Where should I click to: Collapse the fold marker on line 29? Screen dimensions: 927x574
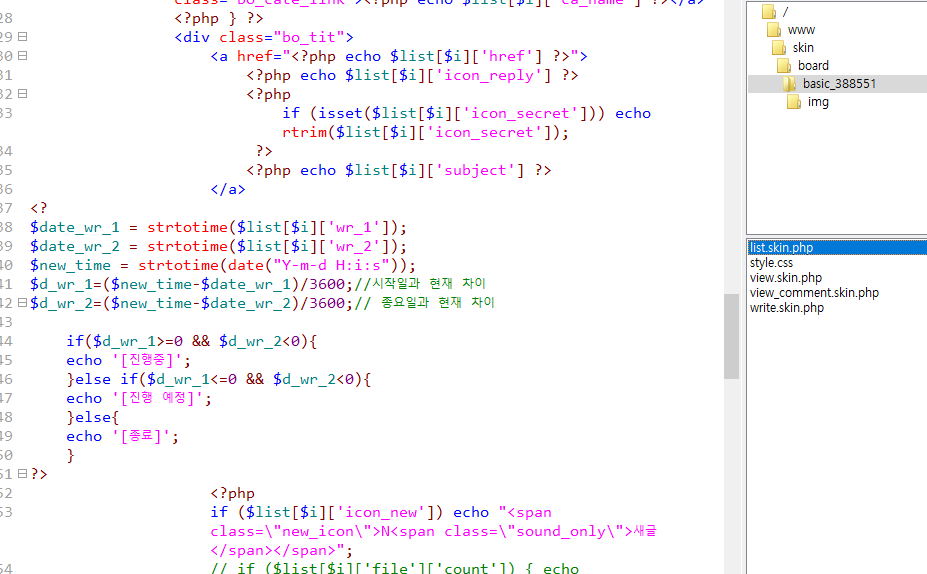[22, 37]
